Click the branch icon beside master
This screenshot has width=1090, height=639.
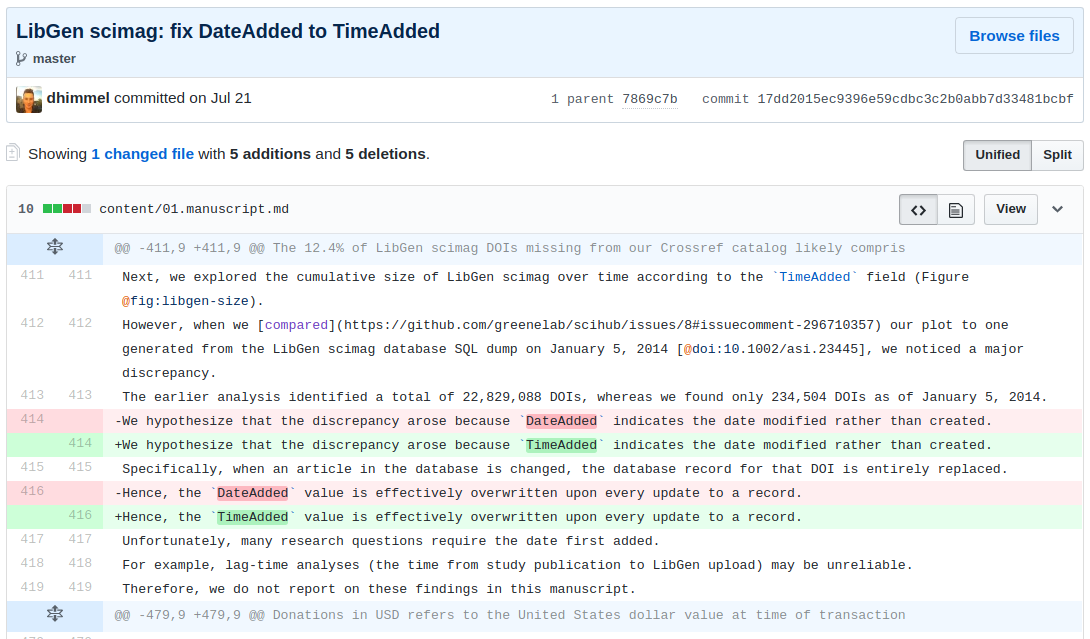[21, 58]
